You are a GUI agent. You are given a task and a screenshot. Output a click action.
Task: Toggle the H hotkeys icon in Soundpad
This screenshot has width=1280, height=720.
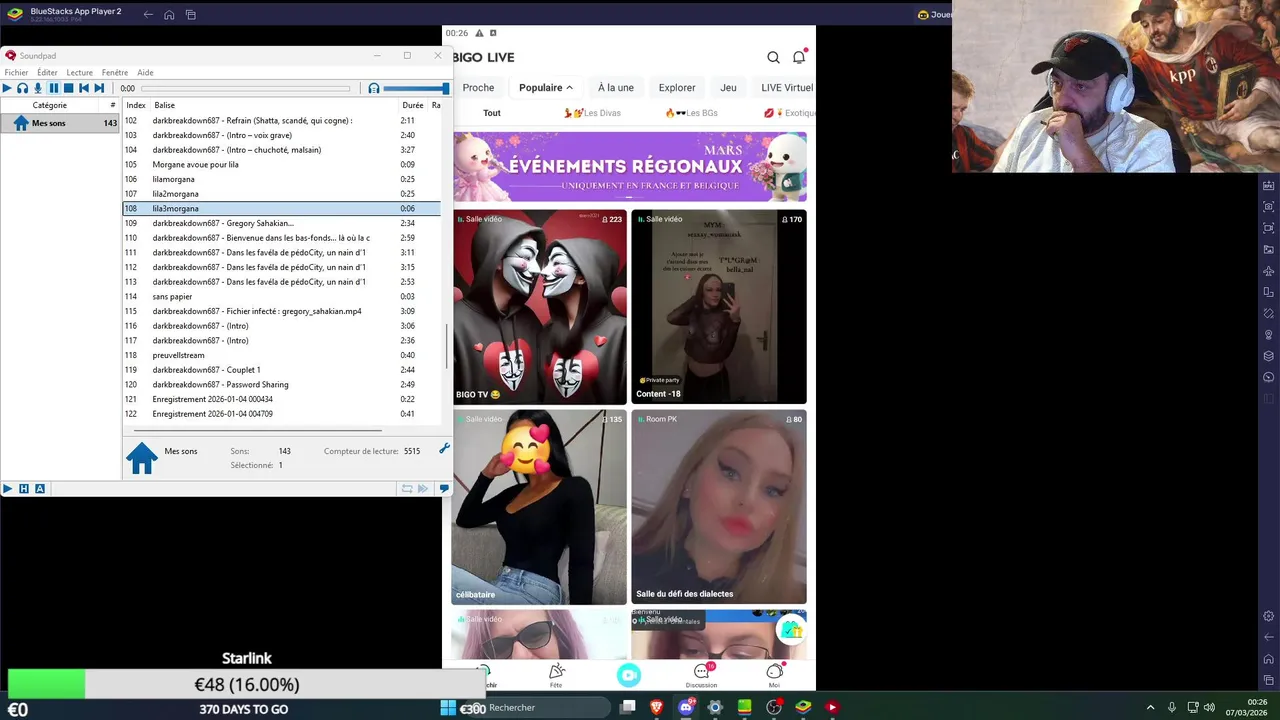[x=24, y=489]
